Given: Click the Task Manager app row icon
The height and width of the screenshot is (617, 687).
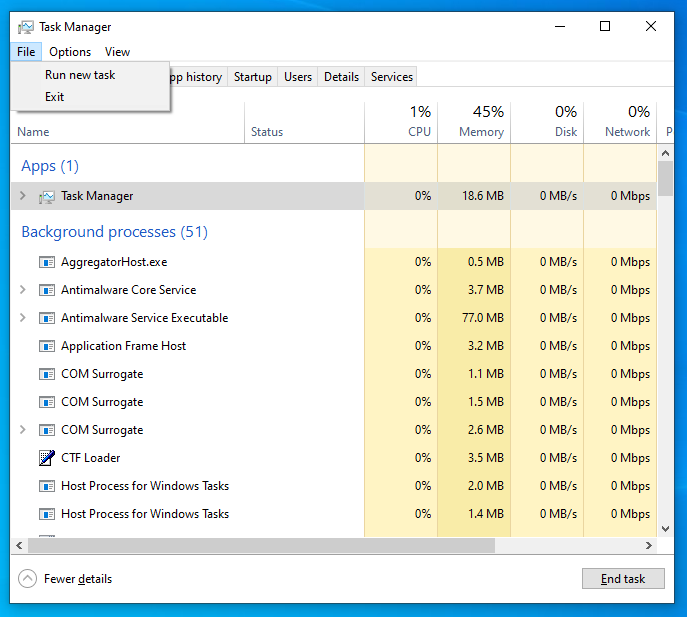Looking at the screenshot, I should (x=46, y=196).
